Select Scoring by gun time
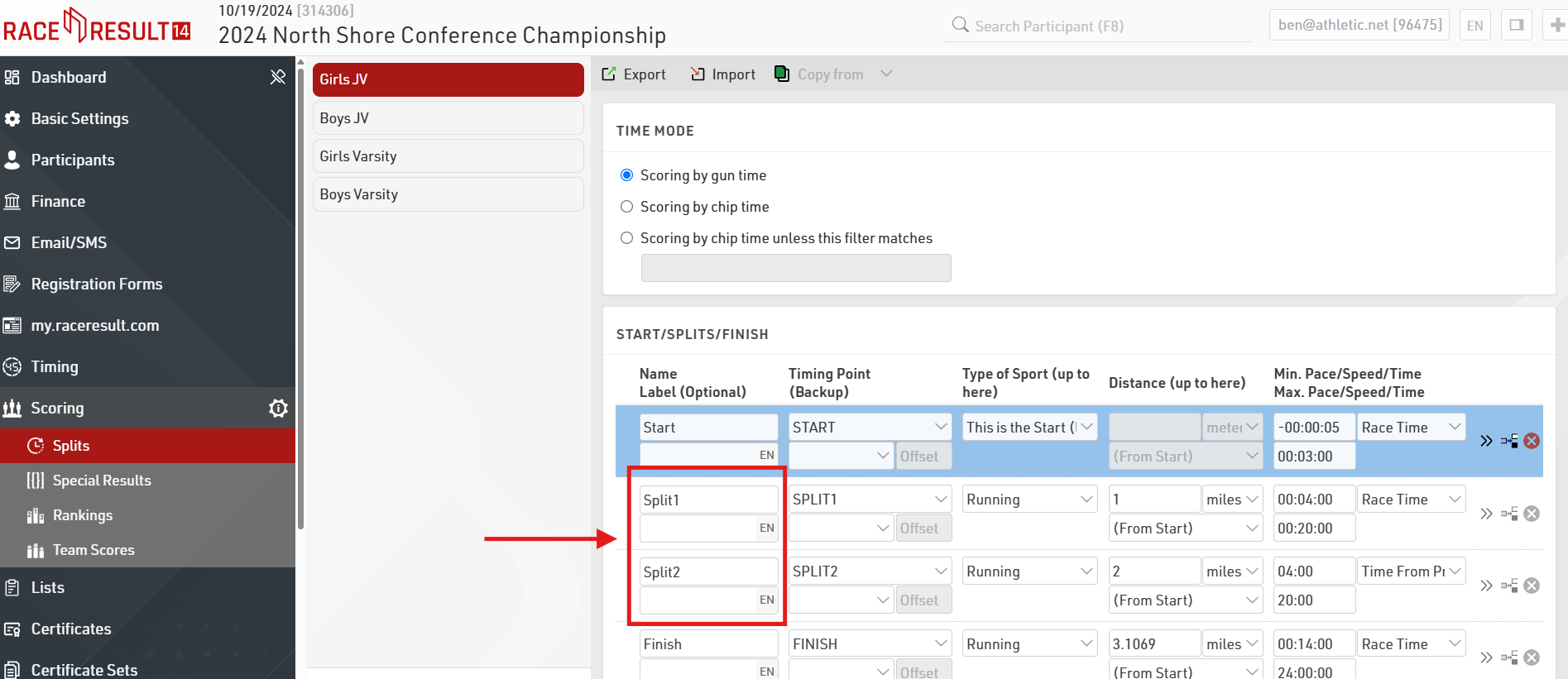 627,175
